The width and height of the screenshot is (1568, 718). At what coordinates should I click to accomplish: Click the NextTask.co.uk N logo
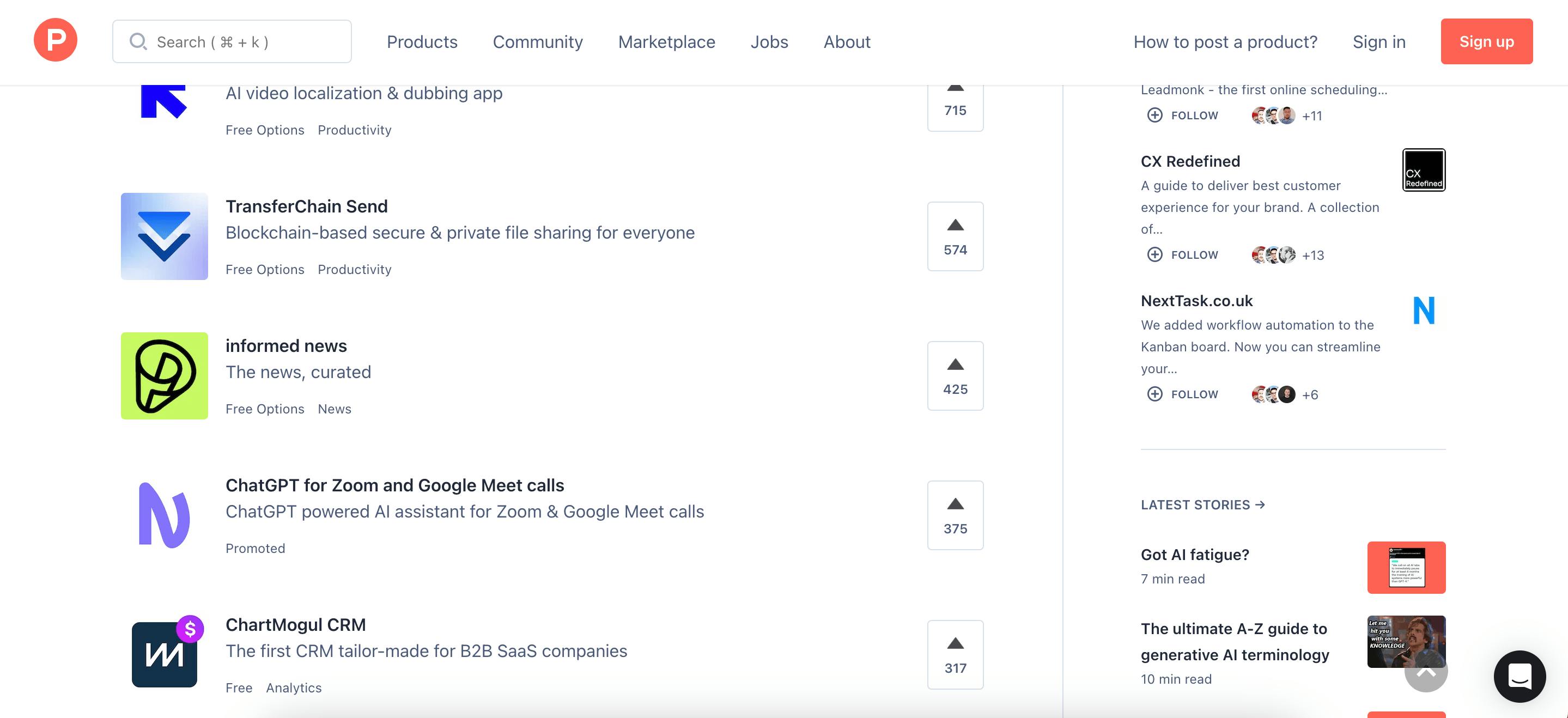coord(1423,311)
